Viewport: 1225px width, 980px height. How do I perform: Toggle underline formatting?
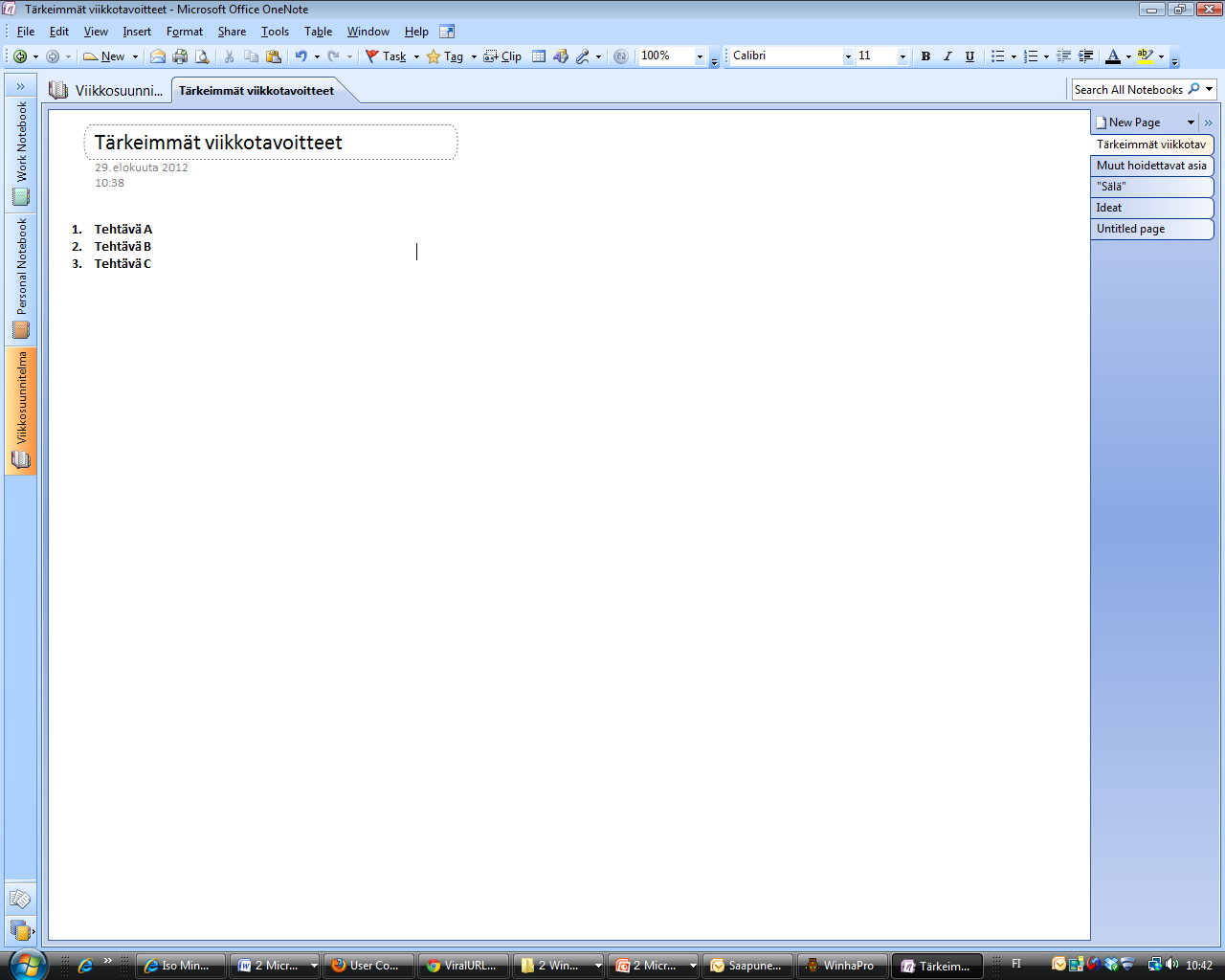[x=969, y=56]
